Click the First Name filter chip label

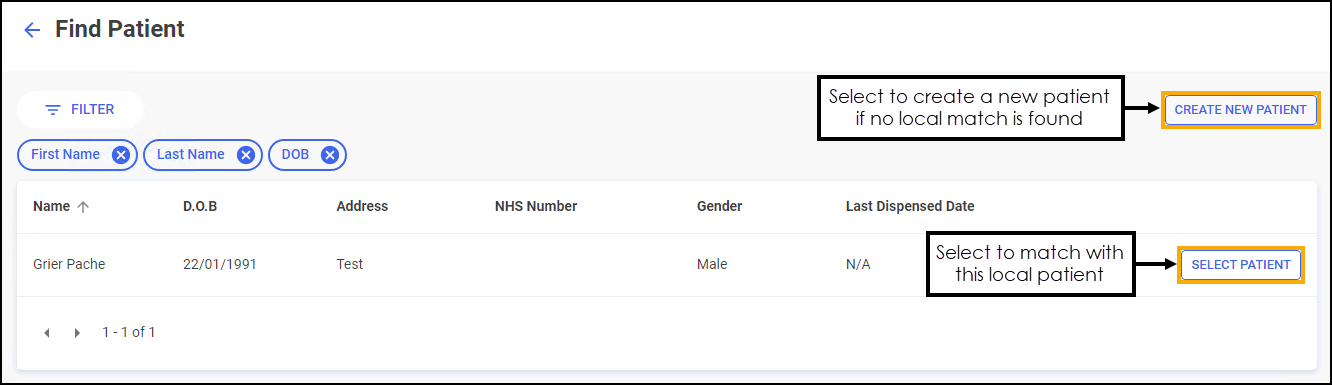tap(65, 155)
